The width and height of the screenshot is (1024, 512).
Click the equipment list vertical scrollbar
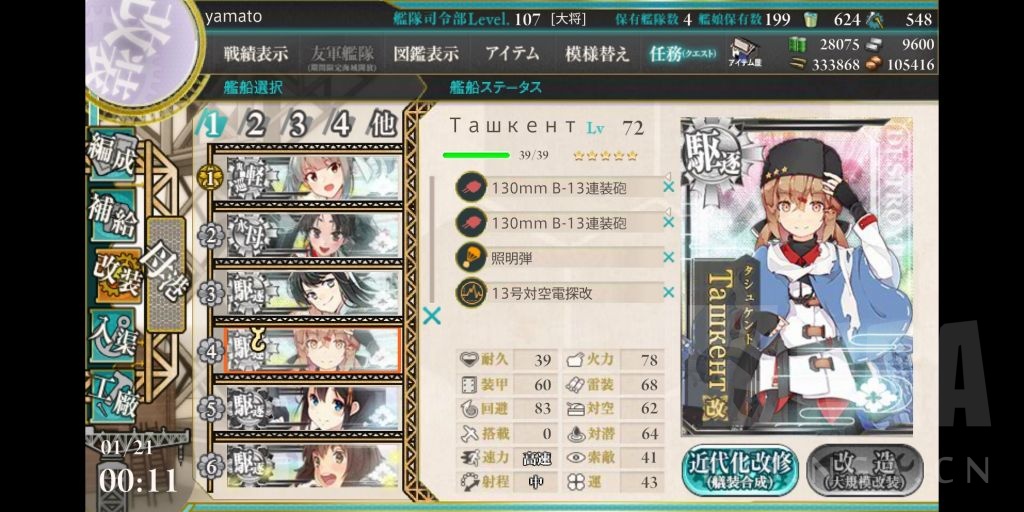pyautogui.click(x=431, y=240)
